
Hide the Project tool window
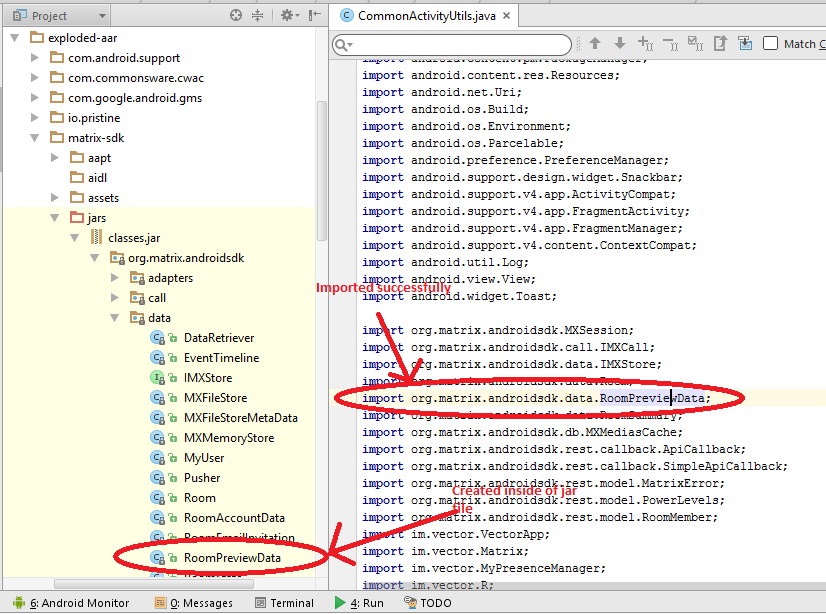click(314, 15)
